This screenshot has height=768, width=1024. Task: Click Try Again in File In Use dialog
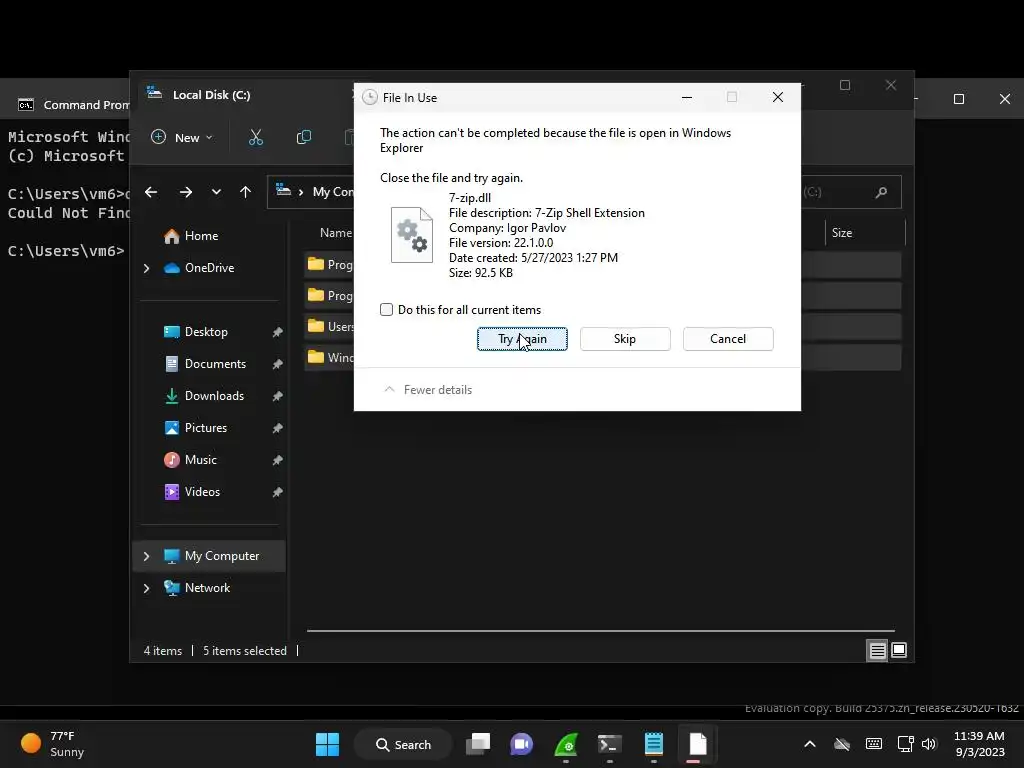[522, 339]
